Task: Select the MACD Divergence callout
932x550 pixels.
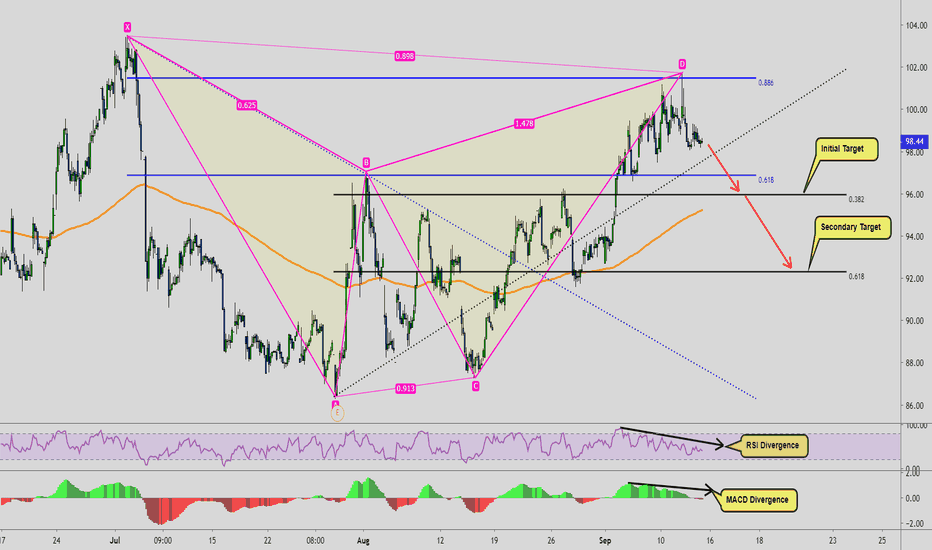Action: (757, 500)
